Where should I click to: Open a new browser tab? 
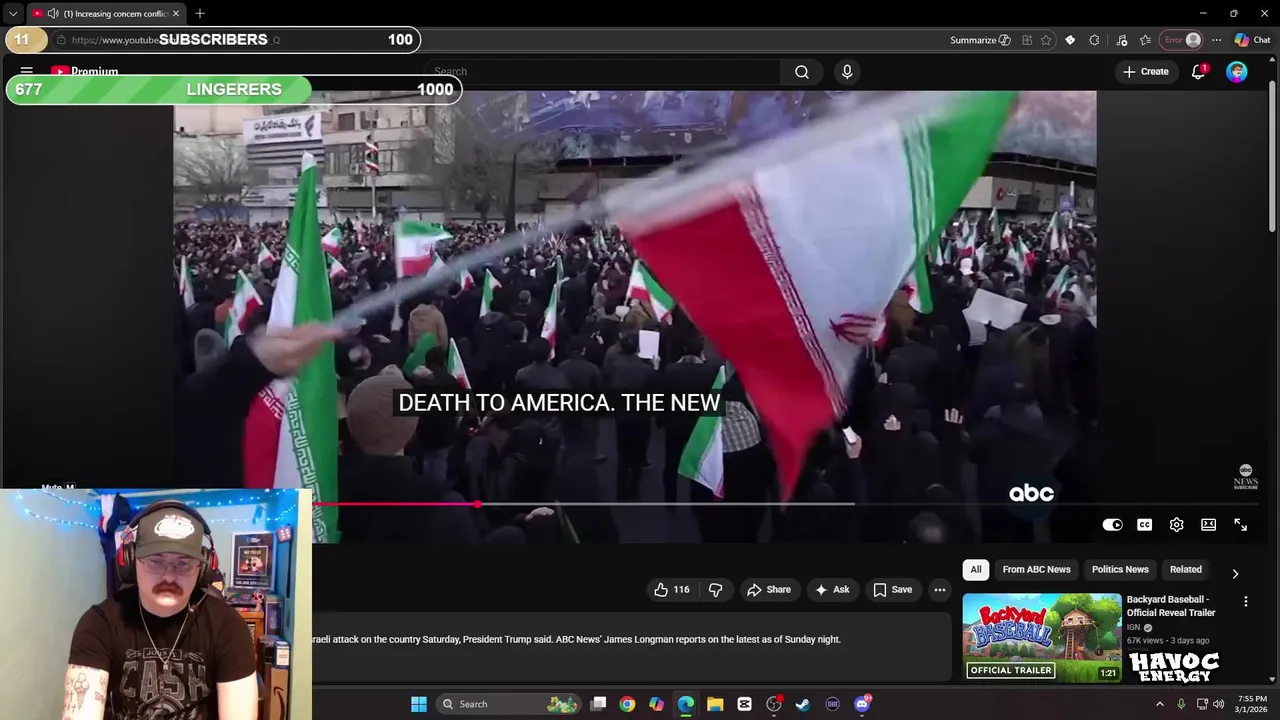coord(200,14)
